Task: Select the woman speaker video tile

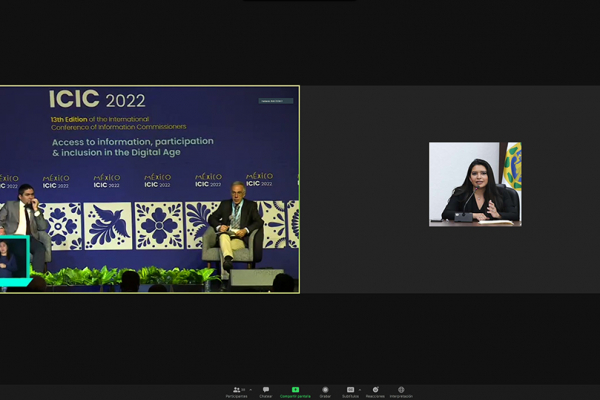Action: 475,184
